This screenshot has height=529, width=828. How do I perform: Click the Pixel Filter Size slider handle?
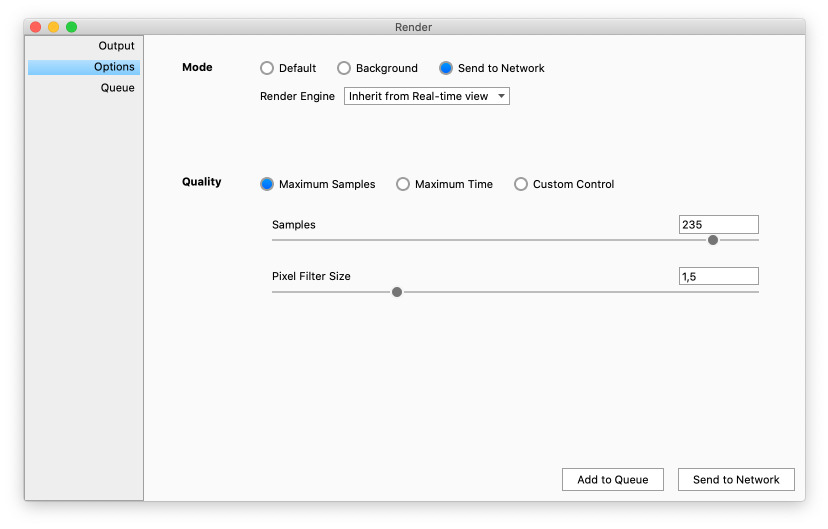(397, 292)
